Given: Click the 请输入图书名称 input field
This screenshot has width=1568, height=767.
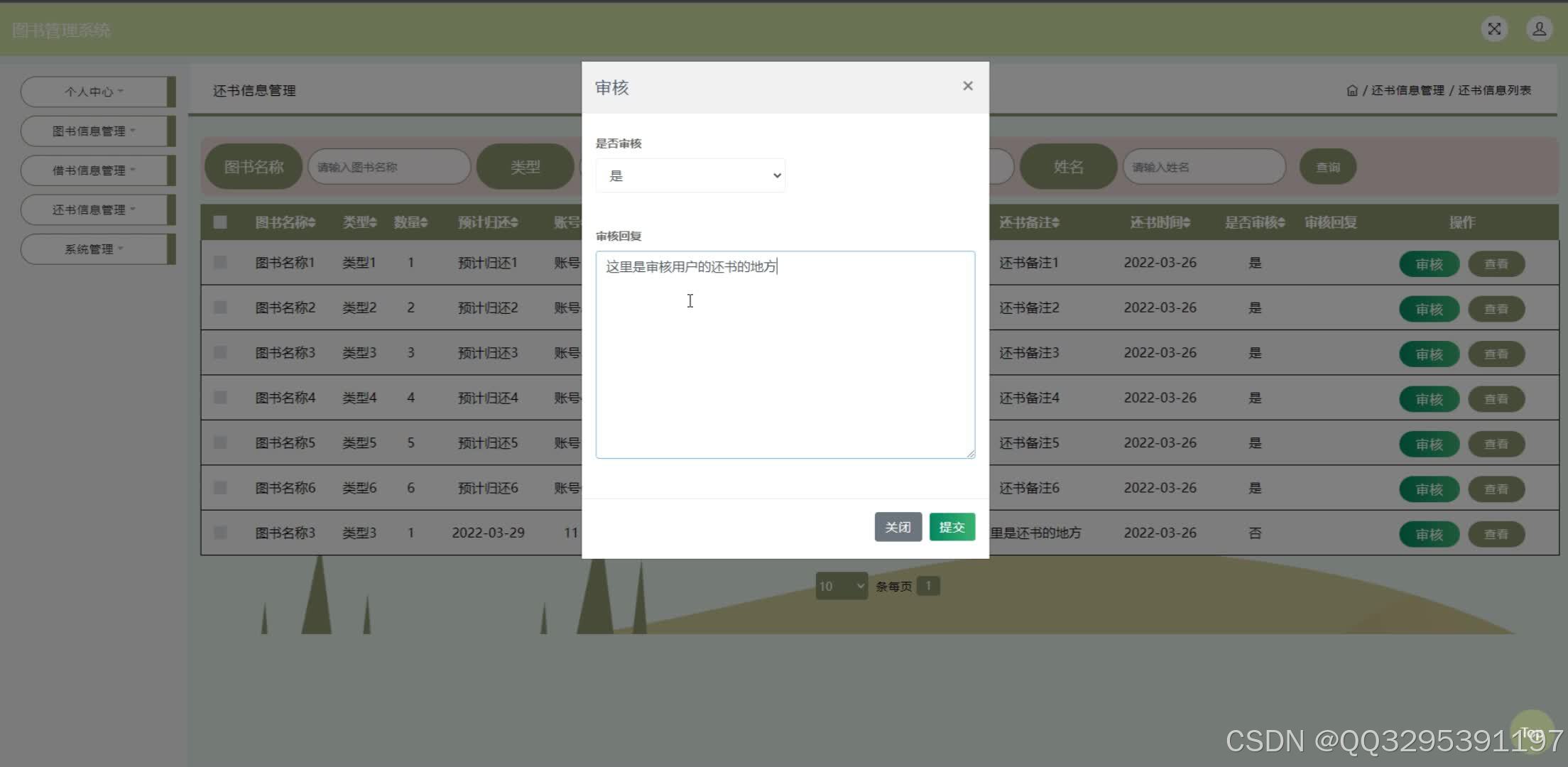Looking at the screenshot, I should click(x=389, y=167).
